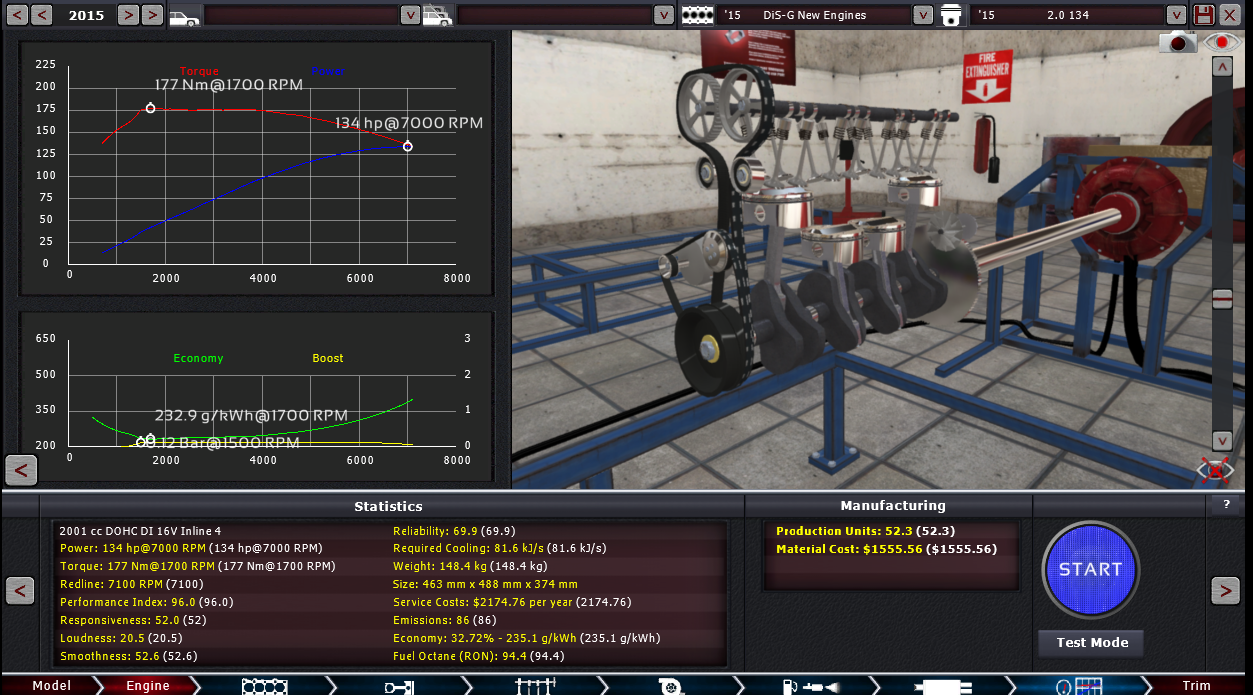Step back one year, arrow left of 2015
1253x695 pixels.
(x=42, y=15)
